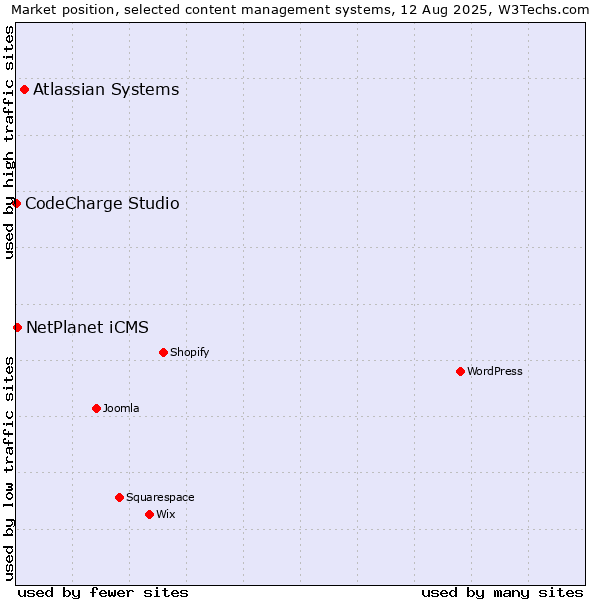Click the Wix red data point
Image resolution: width=600 pixels, height=600 pixels.
tap(150, 514)
